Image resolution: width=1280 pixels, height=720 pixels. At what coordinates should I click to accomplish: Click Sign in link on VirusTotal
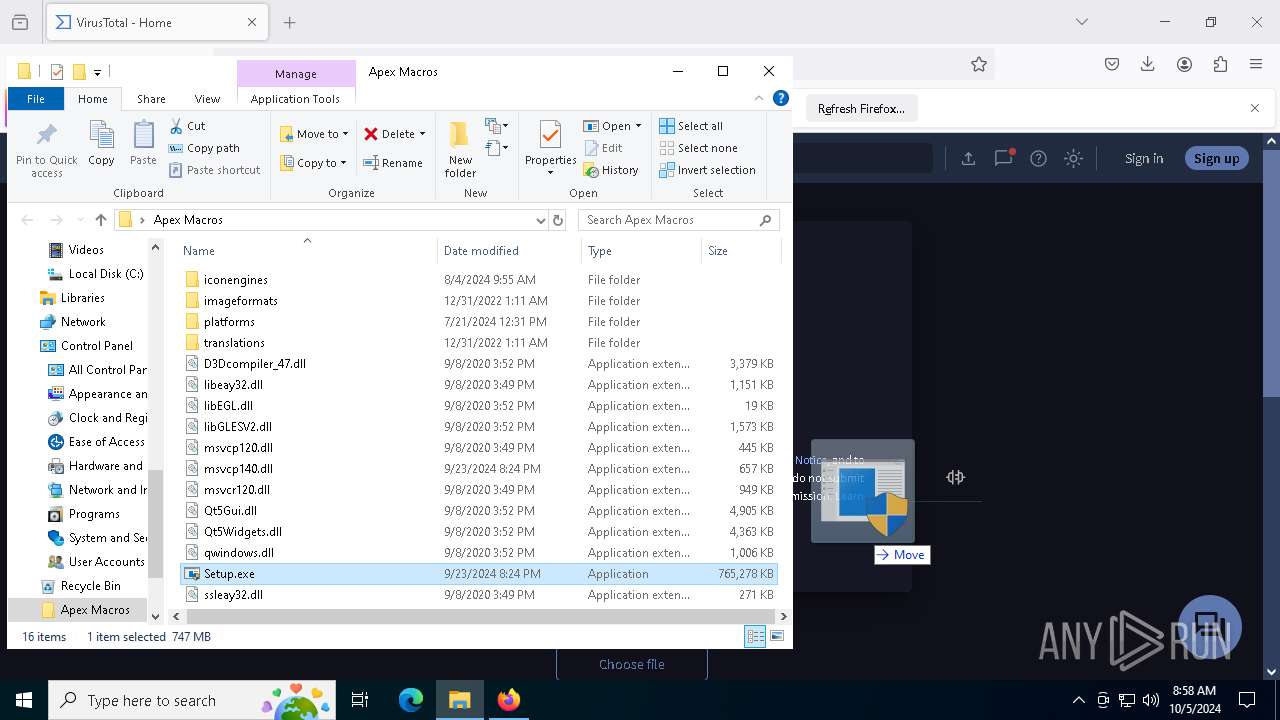click(x=1144, y=158)
